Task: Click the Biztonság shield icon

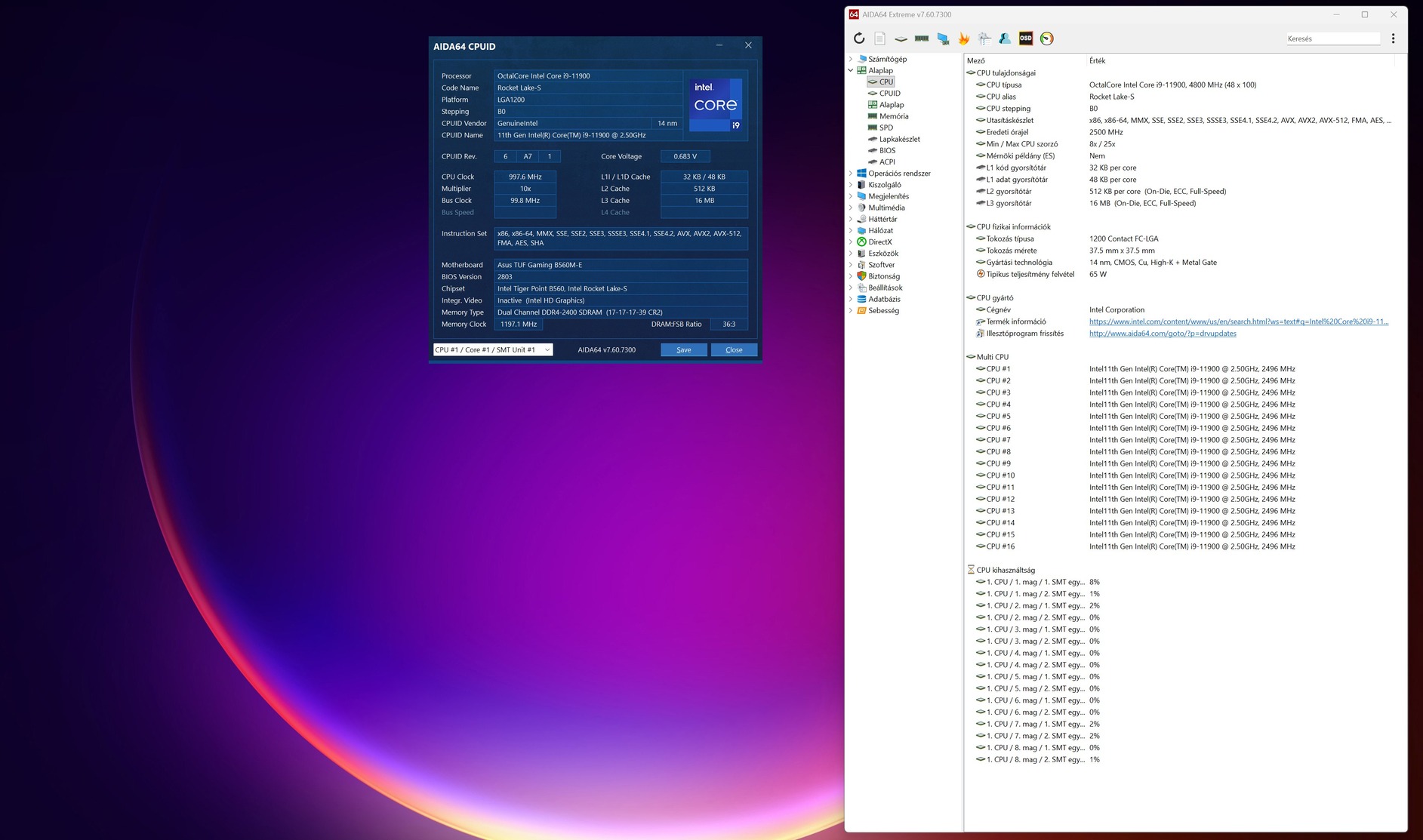Action: 862,276
